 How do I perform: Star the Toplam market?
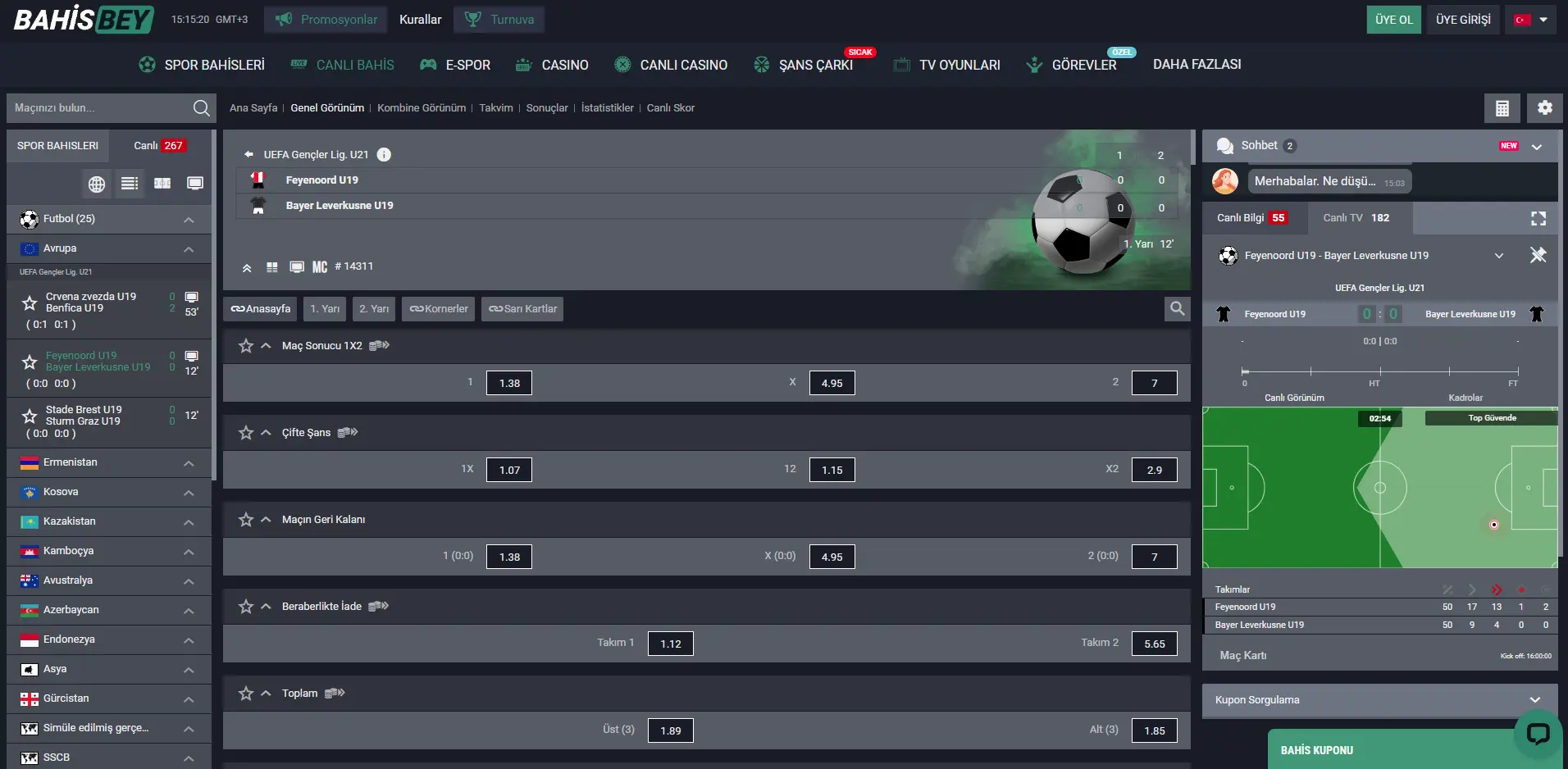246,694
